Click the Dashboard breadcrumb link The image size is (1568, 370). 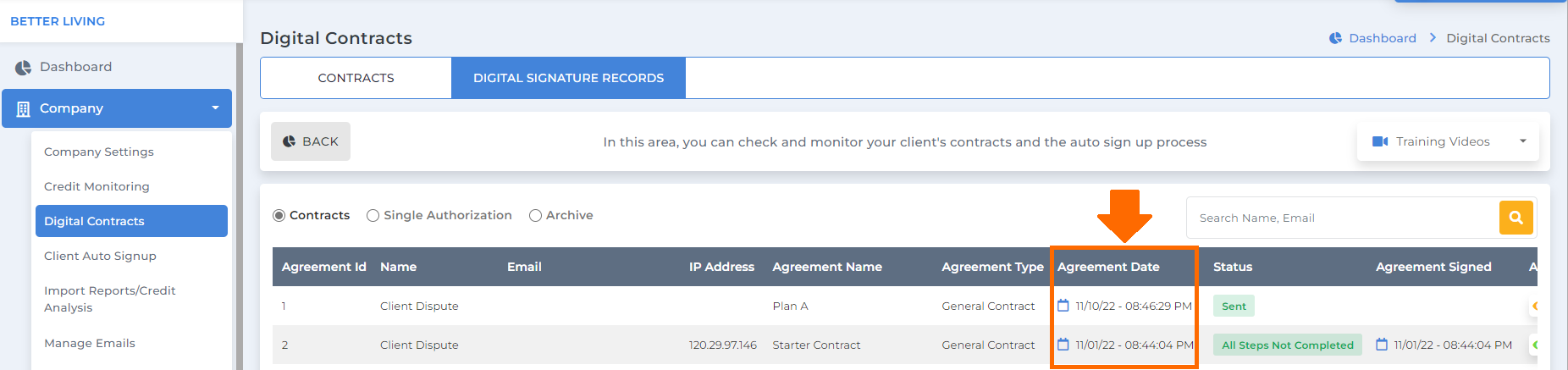pos(1383,38)
